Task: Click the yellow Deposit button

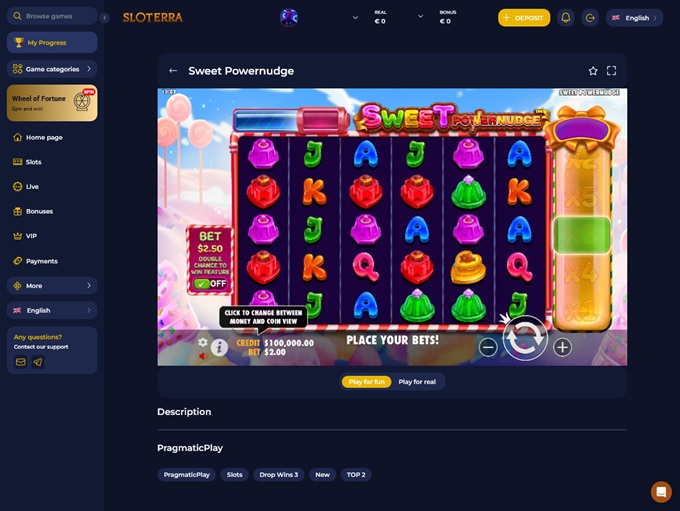Action: tap(524, 18)
